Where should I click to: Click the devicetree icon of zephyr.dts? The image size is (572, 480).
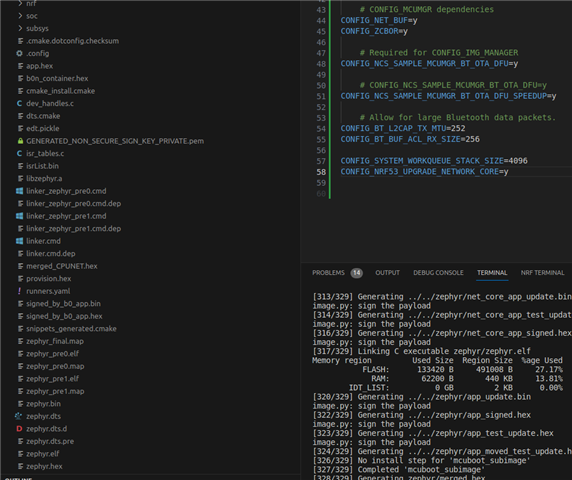pos(18,416)
